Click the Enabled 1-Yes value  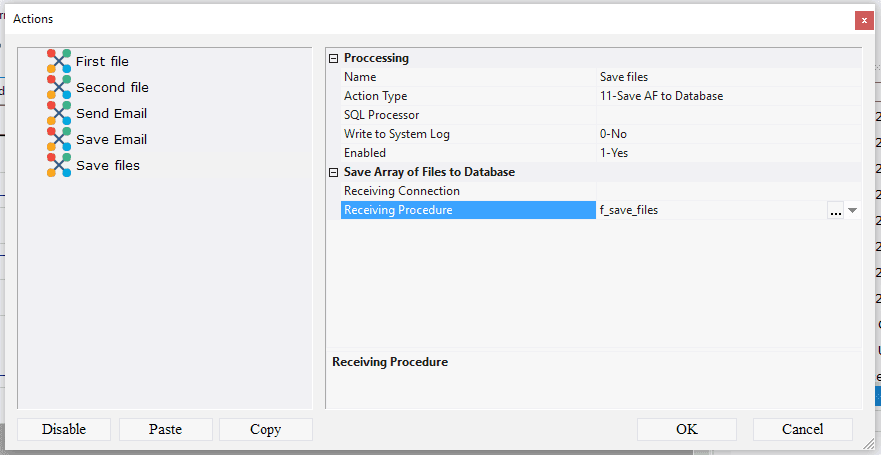[x=727, y=153]
